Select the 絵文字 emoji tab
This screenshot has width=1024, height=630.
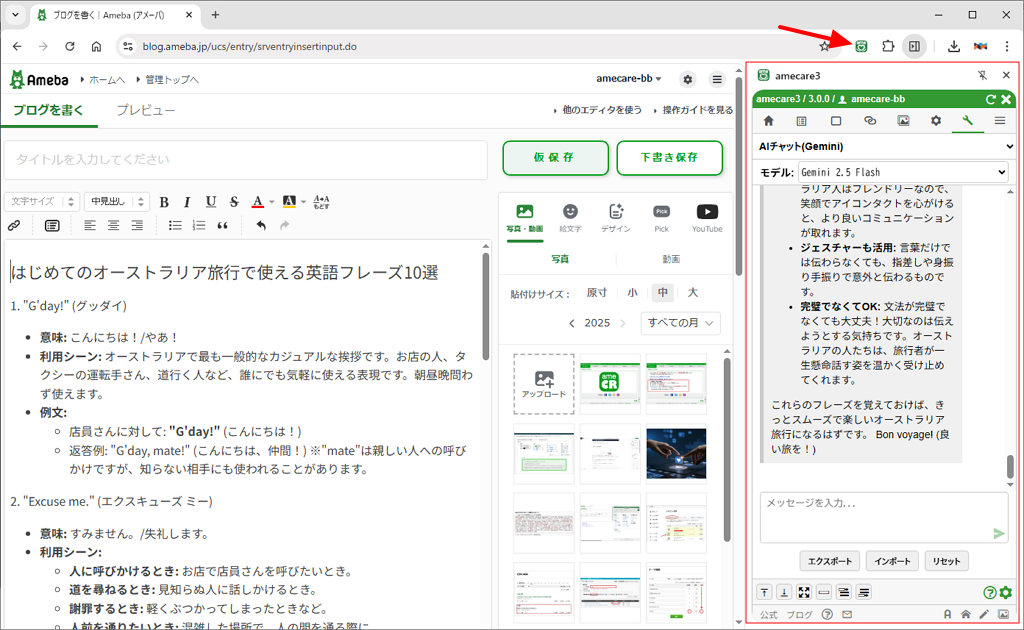pos(570,218)
